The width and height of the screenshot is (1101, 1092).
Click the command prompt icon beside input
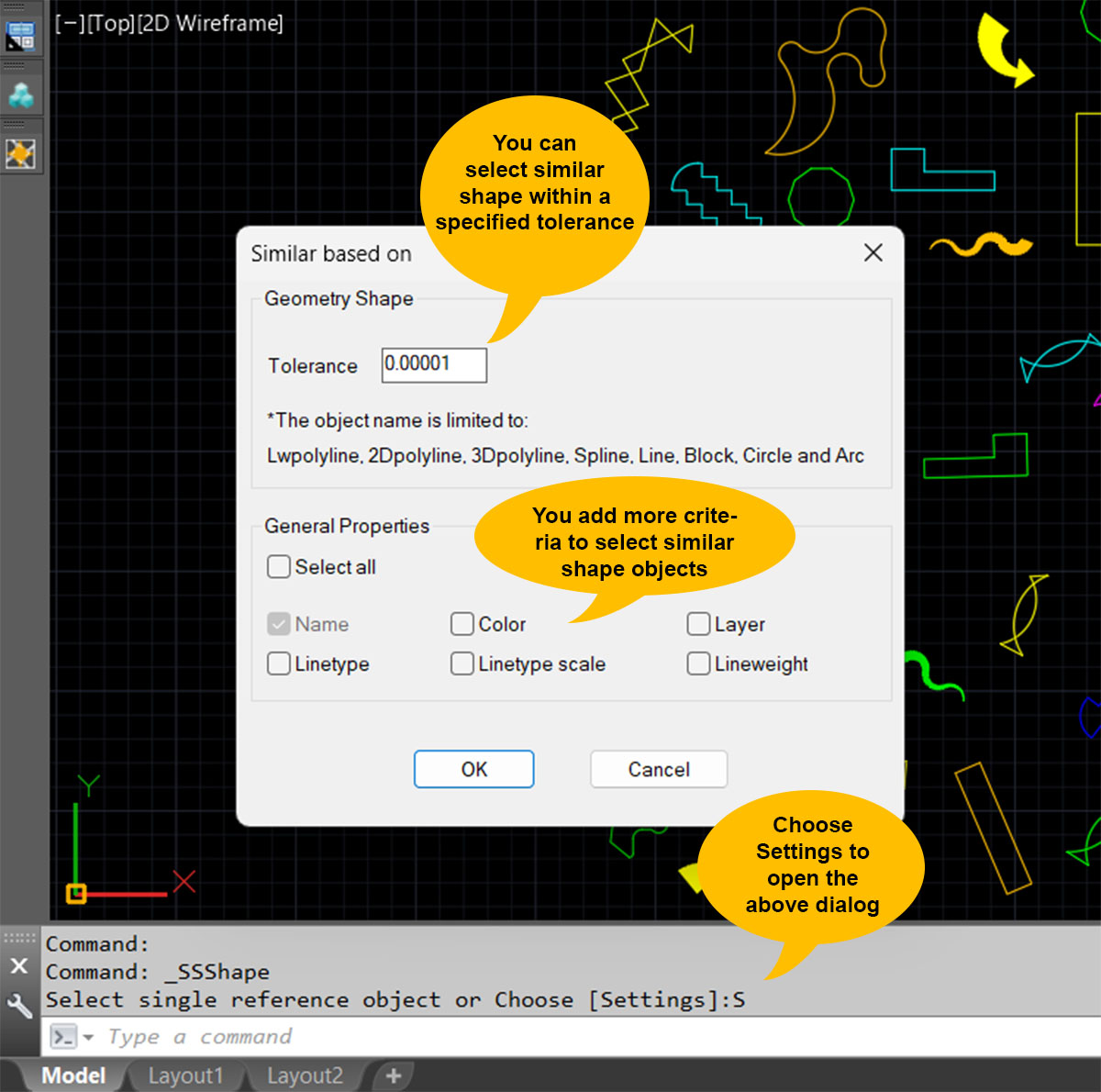tap(63, 1037)
